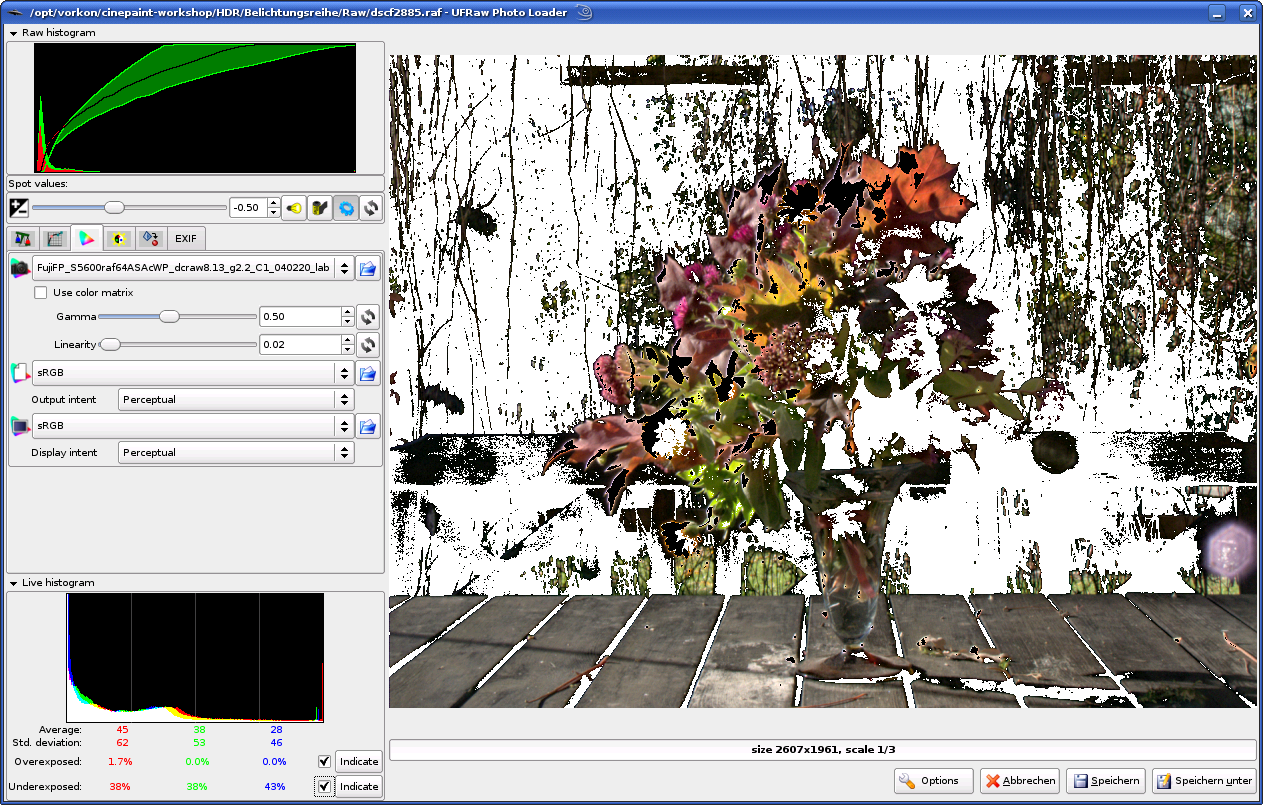Toggle the Underexposed indicator checkbox
Screen dimensions: 1263x805
(324, 787)
